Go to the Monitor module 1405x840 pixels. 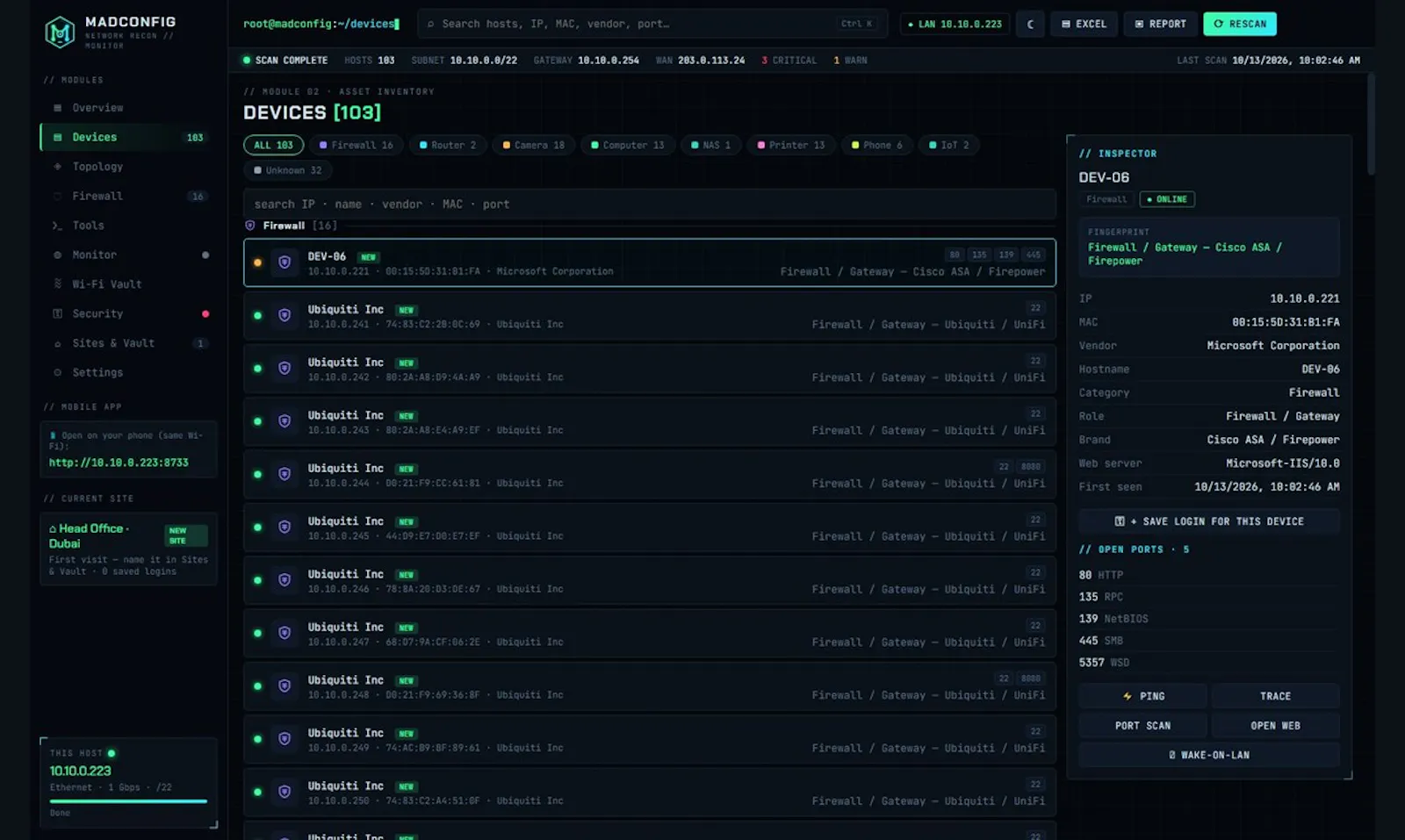tap(128, 255)
